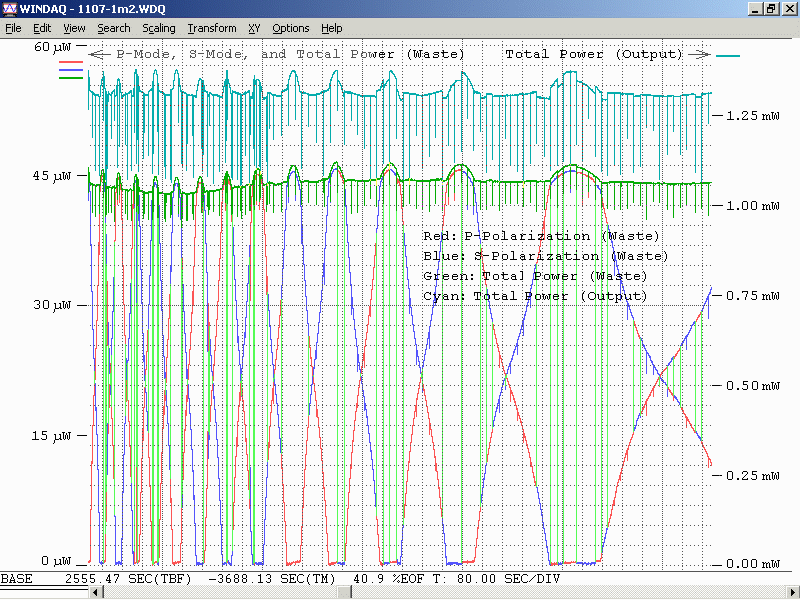The width and height of the screenshot is (800, 600).
Task: Open the Options menu
Action: pyautogui.click(x=291, y=28)
